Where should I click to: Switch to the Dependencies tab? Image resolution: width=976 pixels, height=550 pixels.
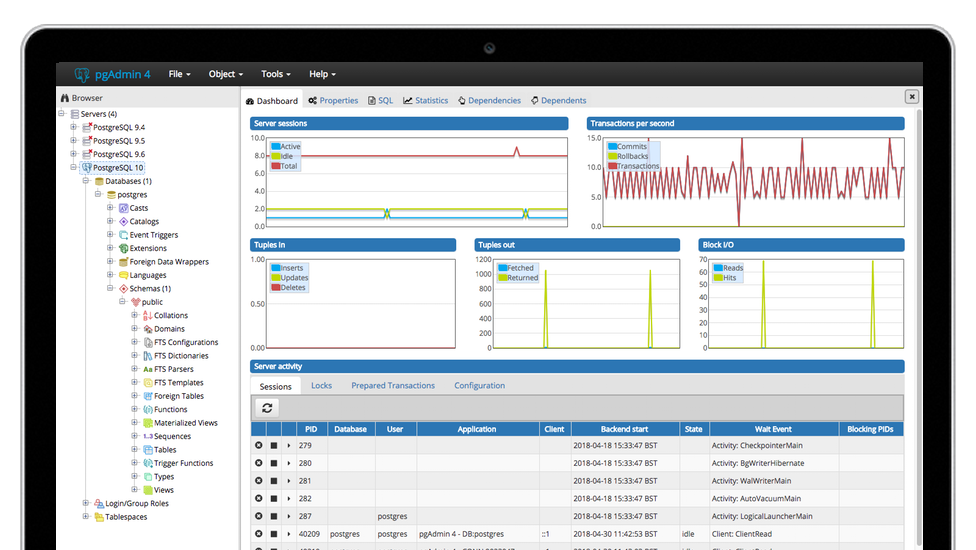[489, 100]
